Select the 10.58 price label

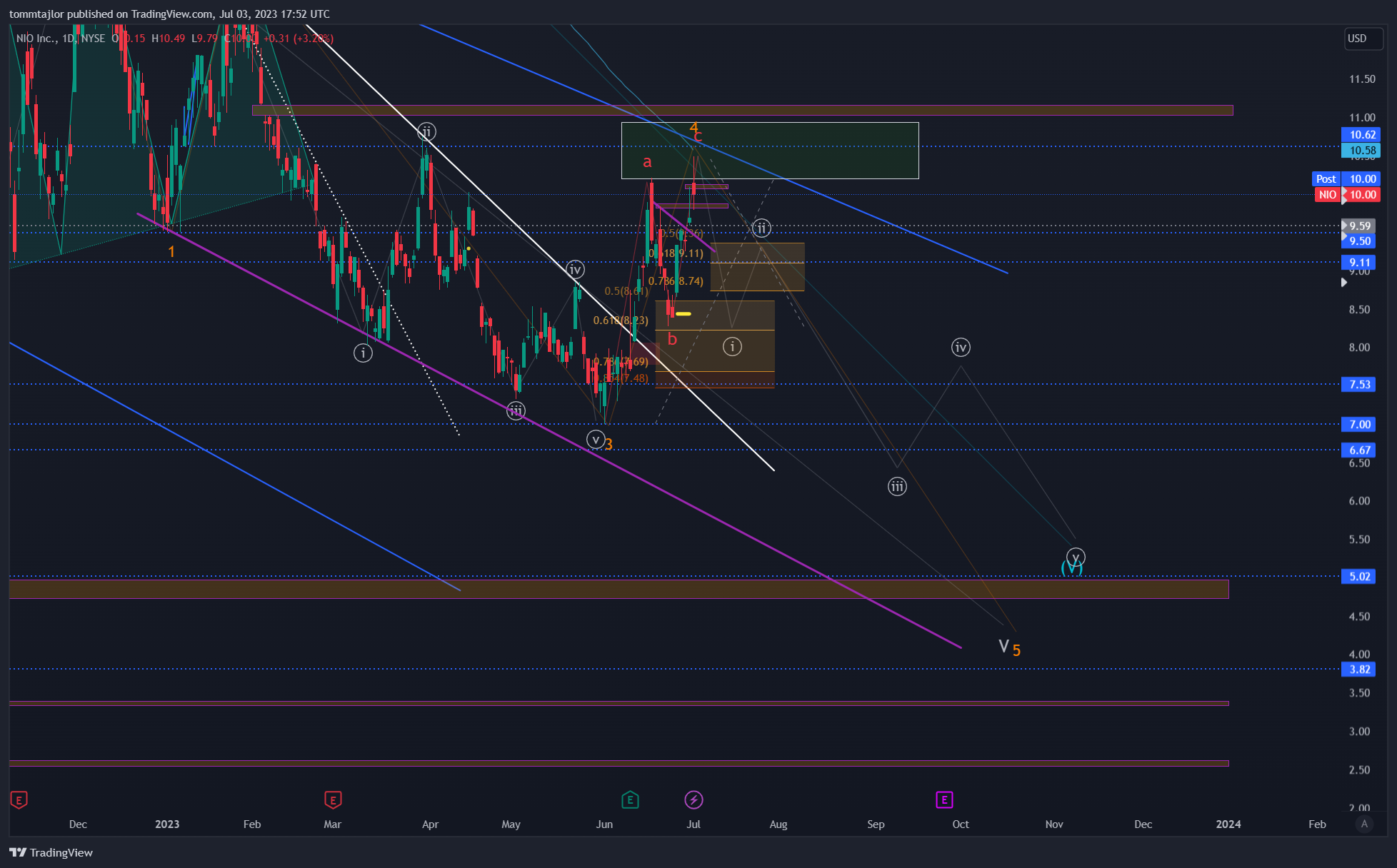click(x=1362, y=151)
